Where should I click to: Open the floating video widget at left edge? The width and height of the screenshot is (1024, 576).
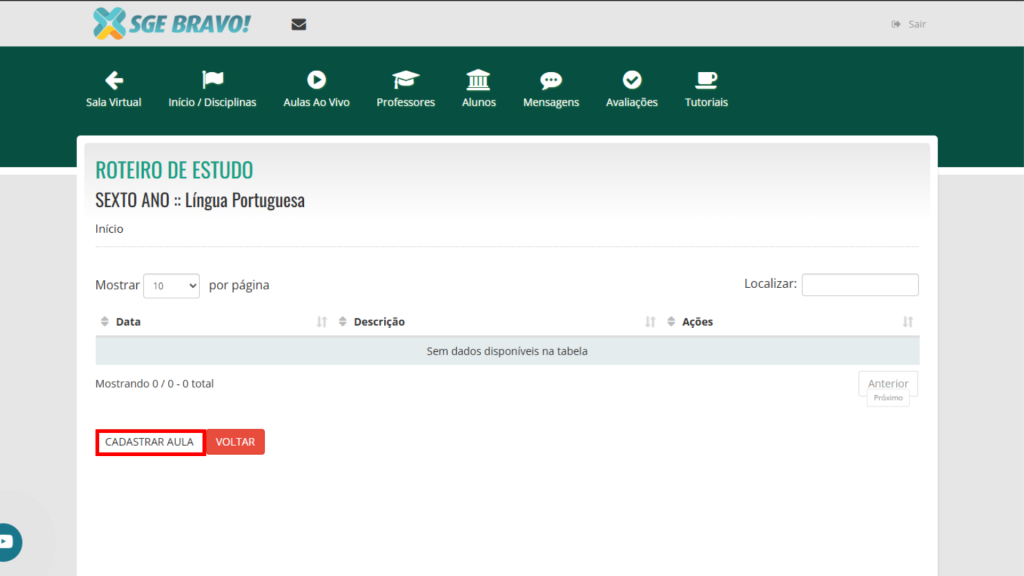(x=7, y=542)
